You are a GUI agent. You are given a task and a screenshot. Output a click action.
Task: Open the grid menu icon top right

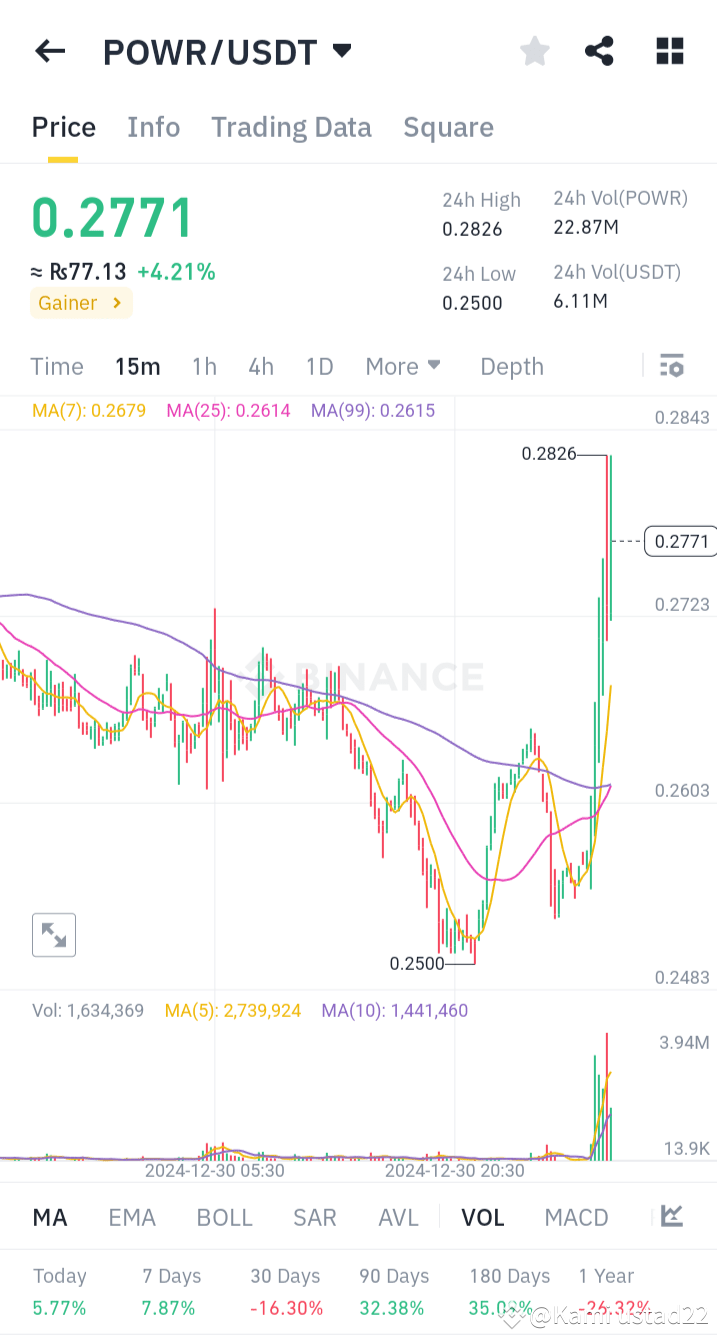coord(668,51)
